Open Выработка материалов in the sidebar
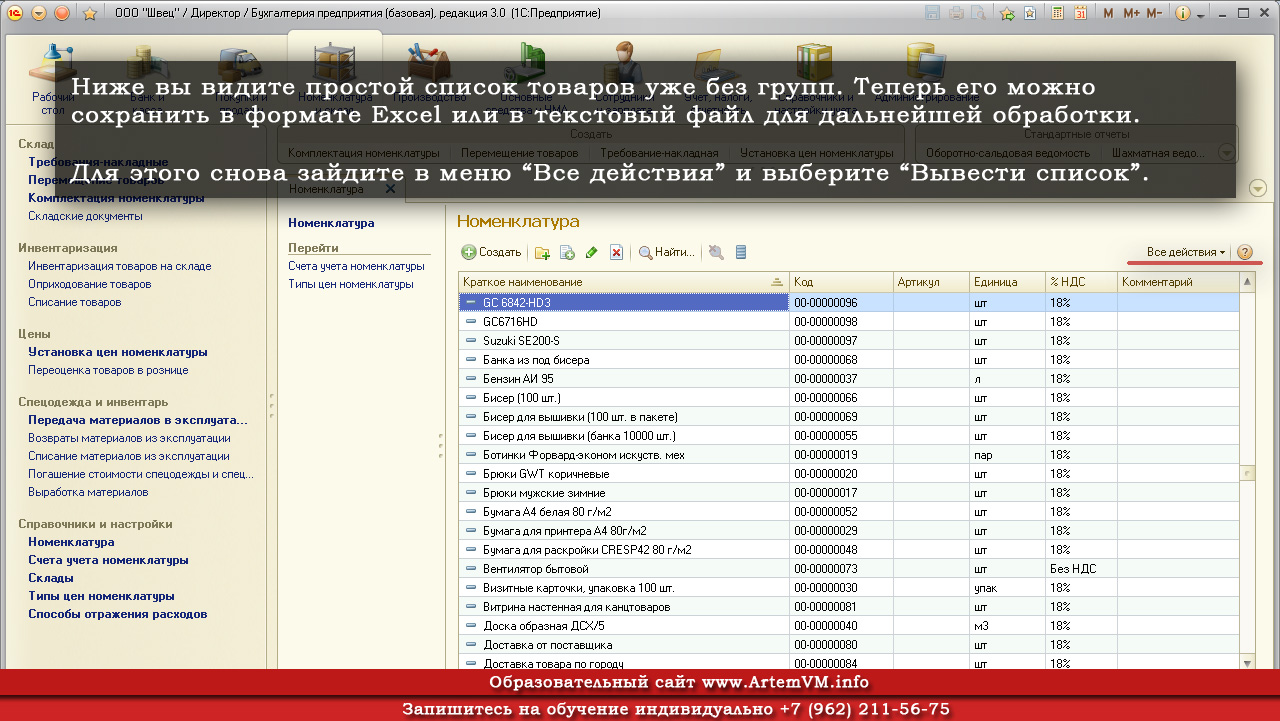This screenshot has width=1280, height=721. pos(88,492)
